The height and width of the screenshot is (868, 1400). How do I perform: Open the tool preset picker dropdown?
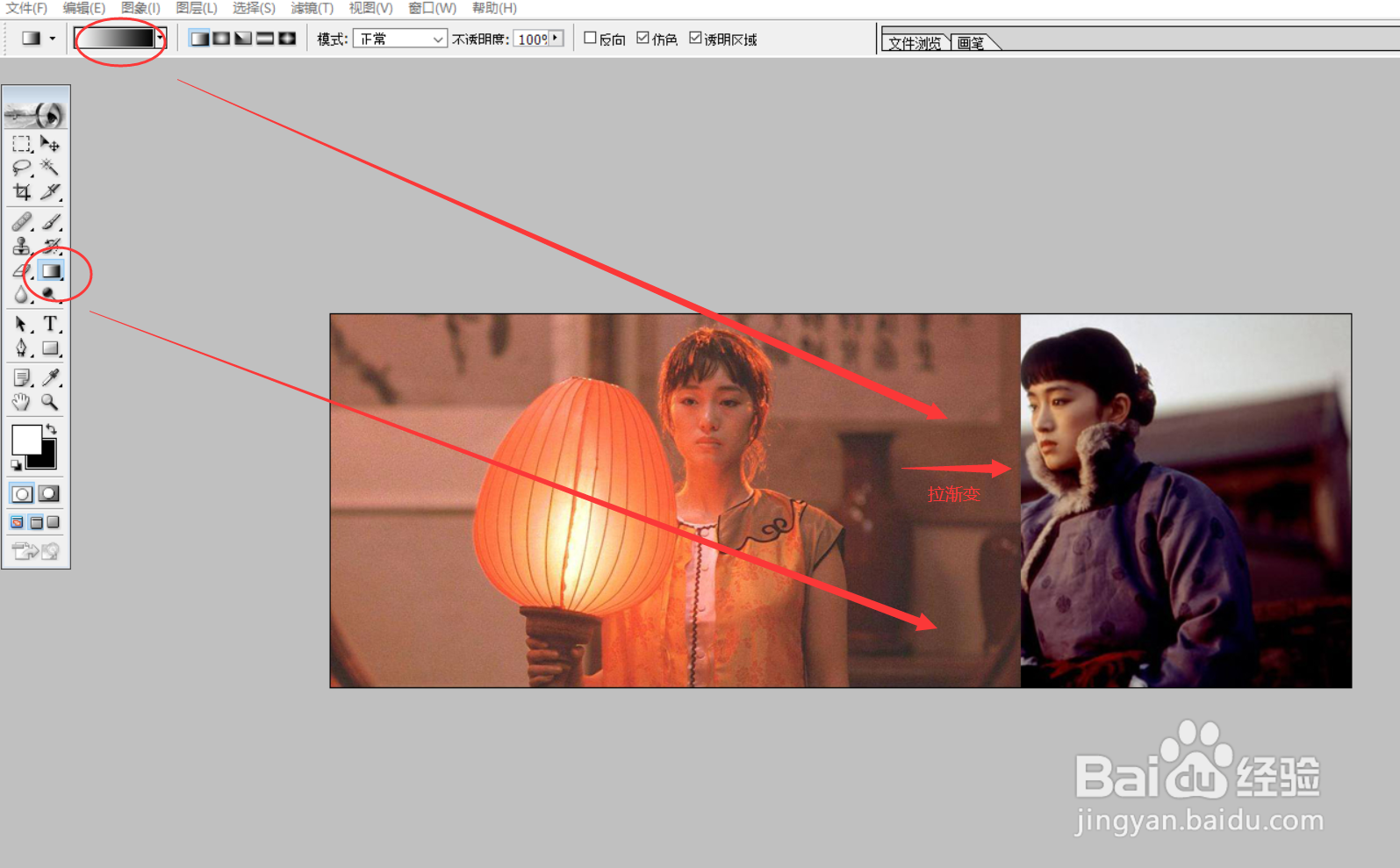tap(52, 39)
